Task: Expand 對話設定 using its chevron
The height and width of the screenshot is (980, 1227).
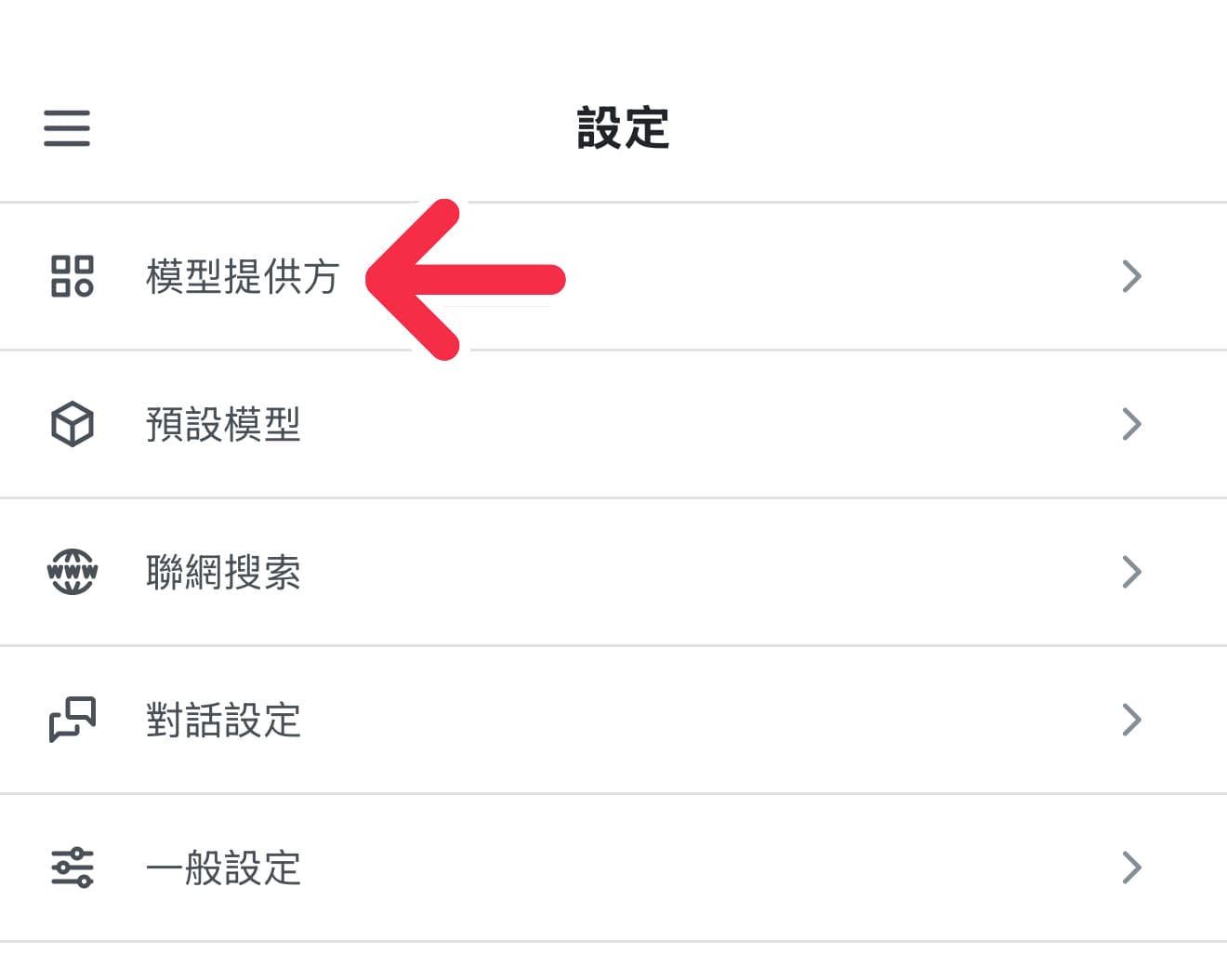Action: coord(1131,720)
